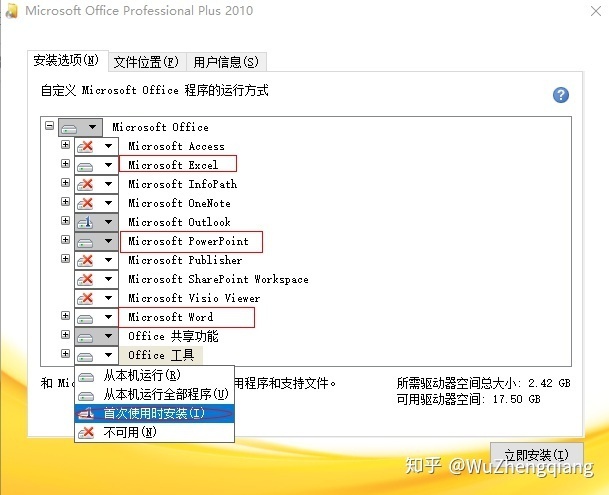Select 不可用(N) menu entry
Screen dimensions: 609x495
(154, 432)
